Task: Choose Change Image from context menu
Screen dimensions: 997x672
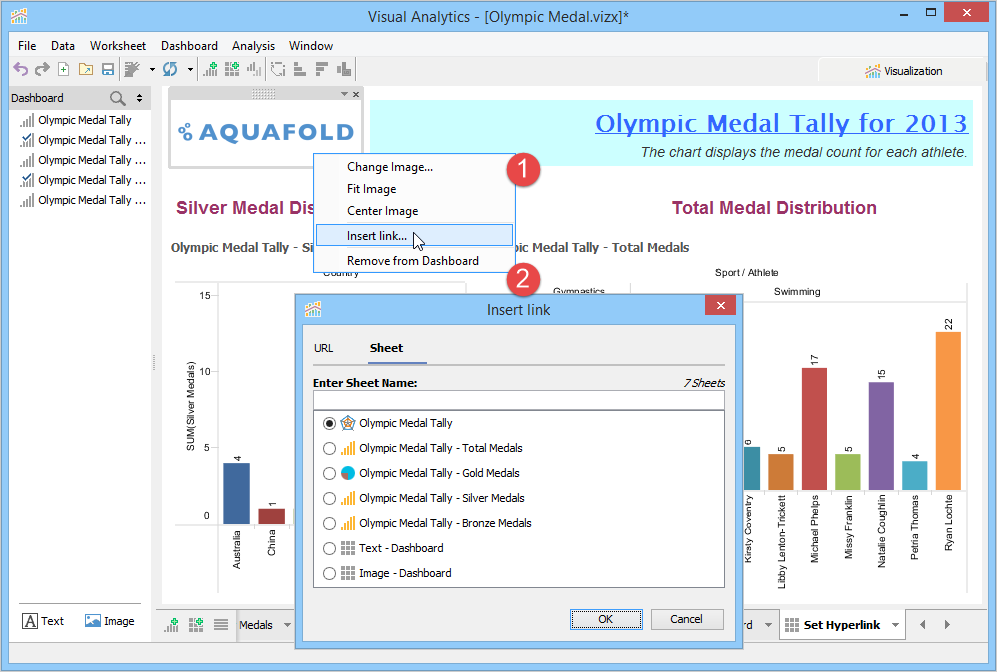Action: pos(415,167)
